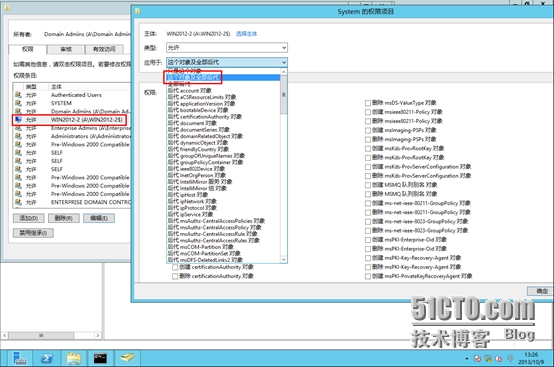Viewport: 554px width, 367px height.
Task: Click the horizontal scrollbar right arrow
Action: 98,335
